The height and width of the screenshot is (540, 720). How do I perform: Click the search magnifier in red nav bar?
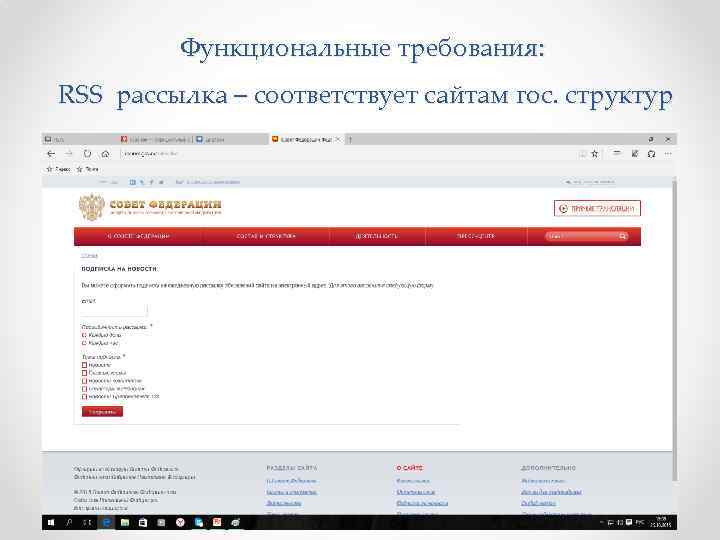(623, 236)
